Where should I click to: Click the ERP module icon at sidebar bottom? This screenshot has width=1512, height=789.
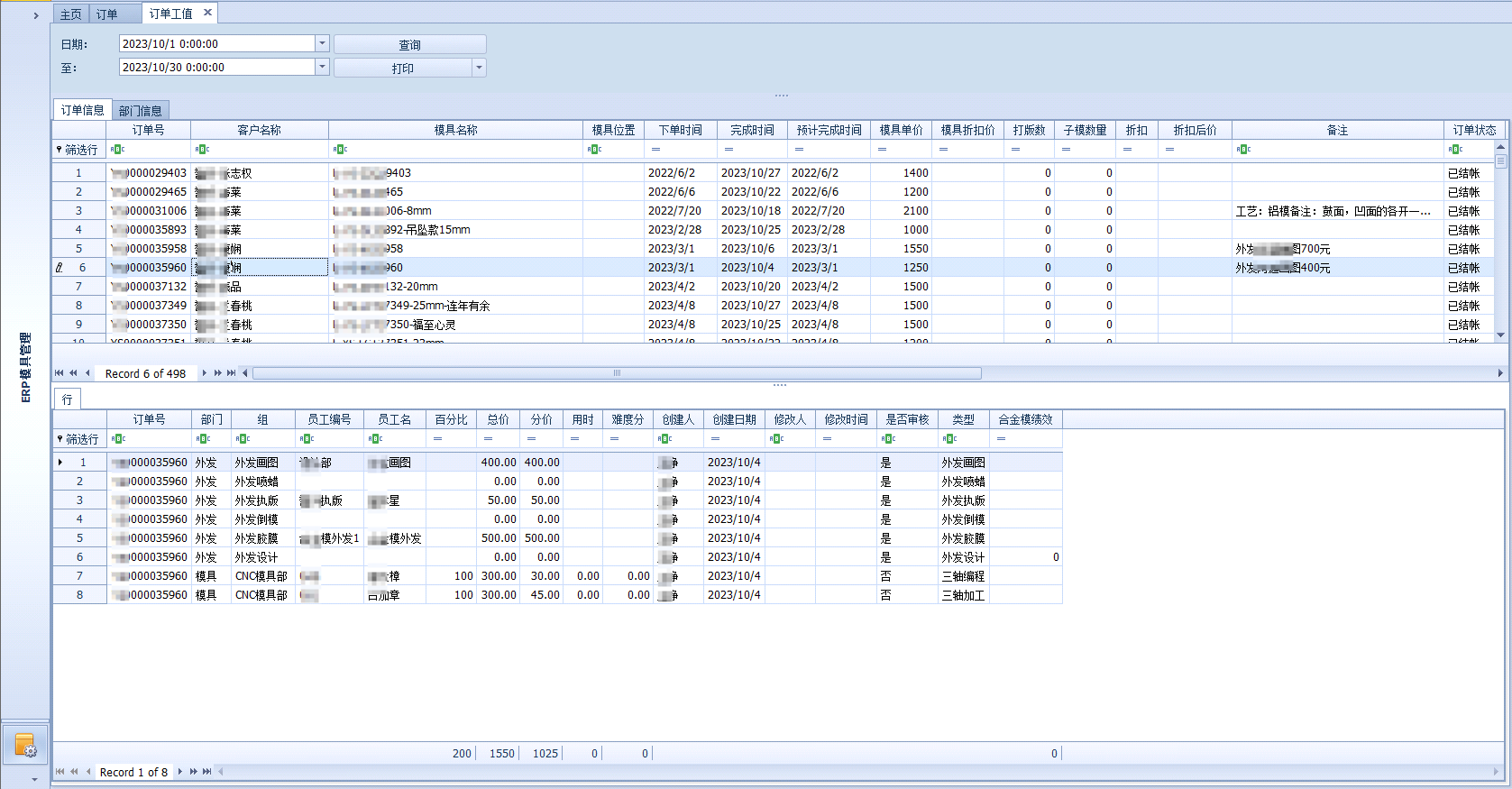pyautogui.click(x=25, y=746)
